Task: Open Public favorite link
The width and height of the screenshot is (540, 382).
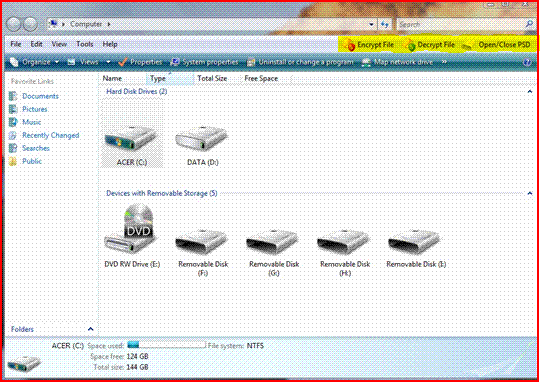Action: [32, 161]
